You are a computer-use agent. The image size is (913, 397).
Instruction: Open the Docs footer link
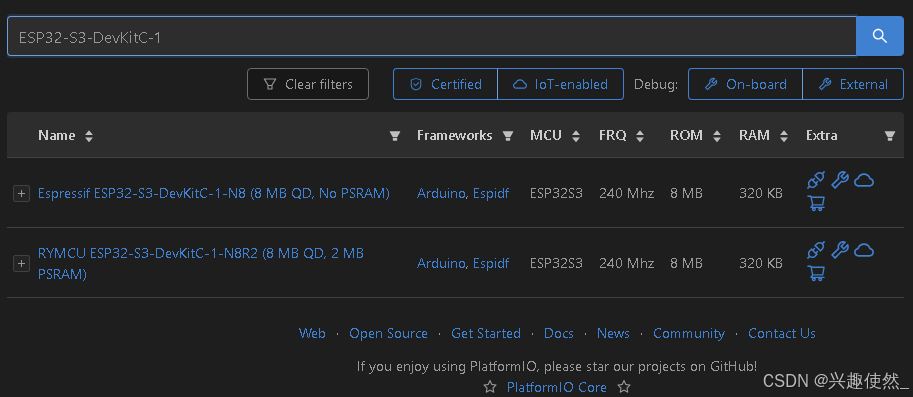(559, 334)
